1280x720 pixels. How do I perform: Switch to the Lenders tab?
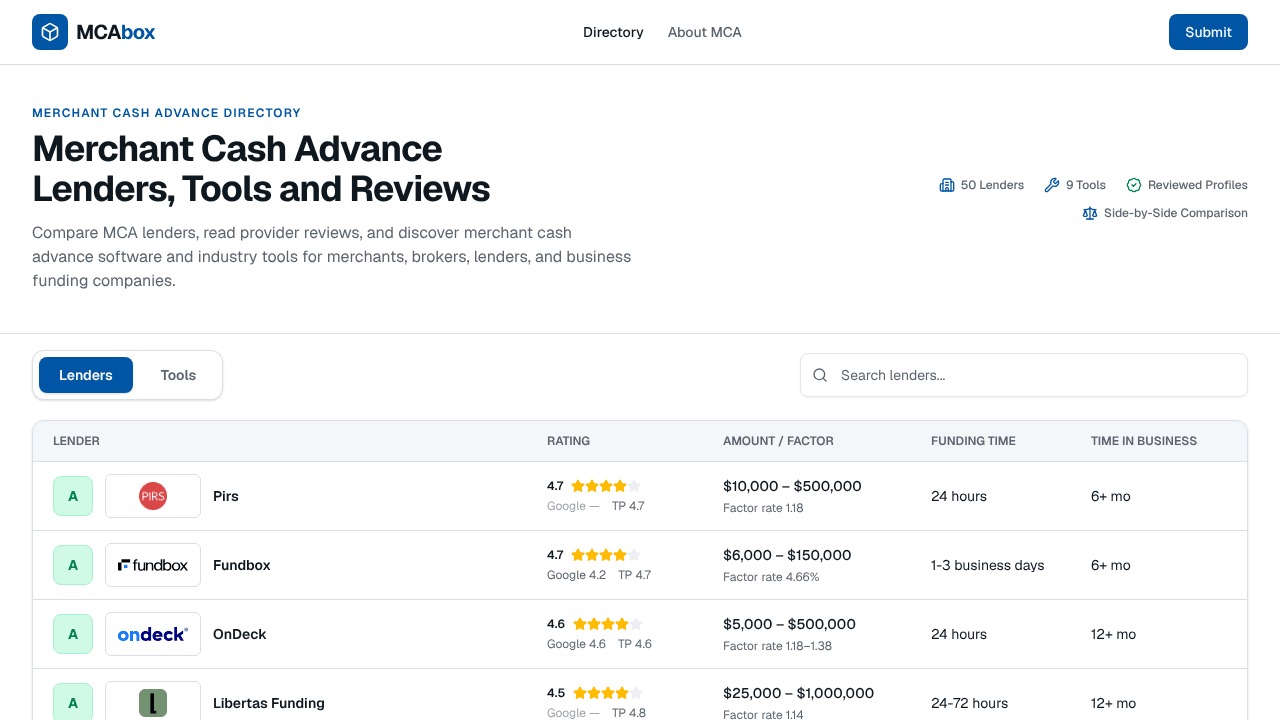(x=86, y=375)
